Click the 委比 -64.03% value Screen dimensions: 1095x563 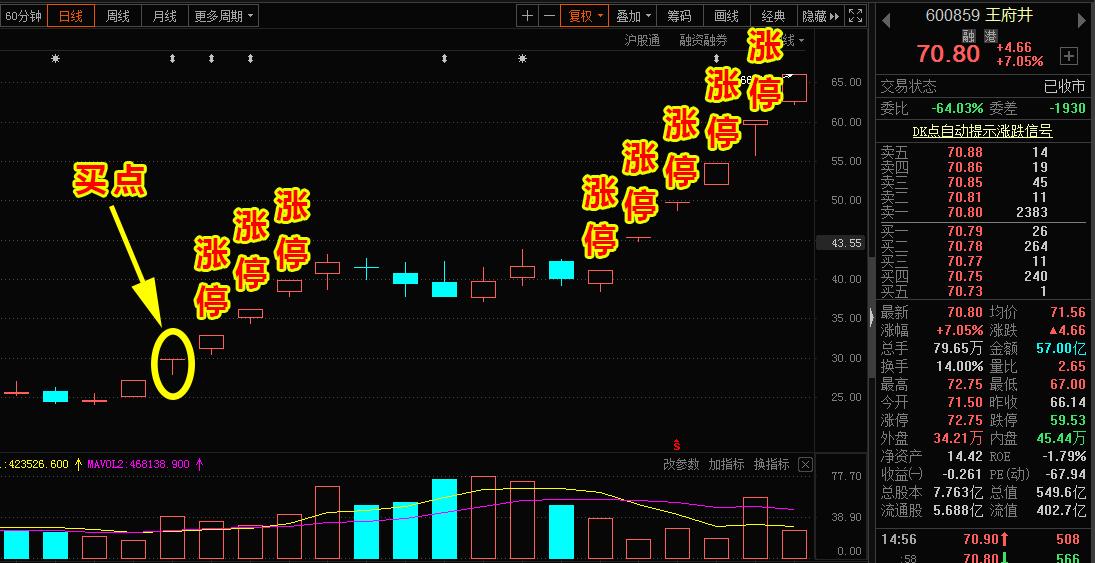tap(957, 108)
